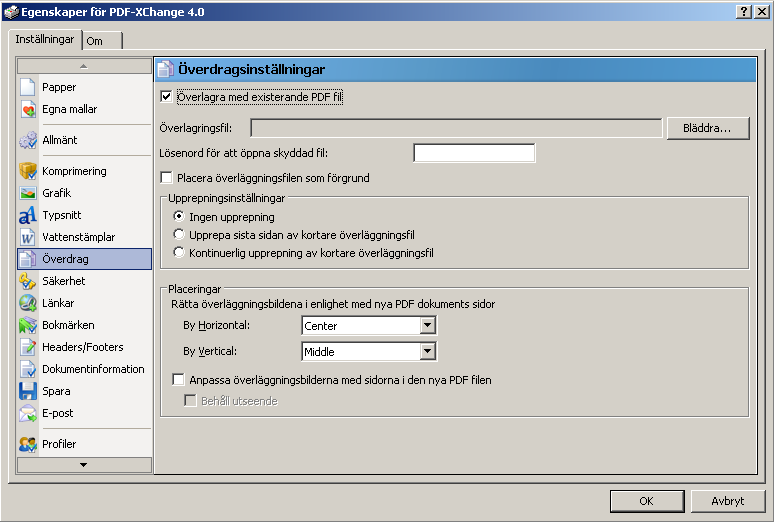
Task: Click the Bläddra... browse button
Action: point(708,128)
